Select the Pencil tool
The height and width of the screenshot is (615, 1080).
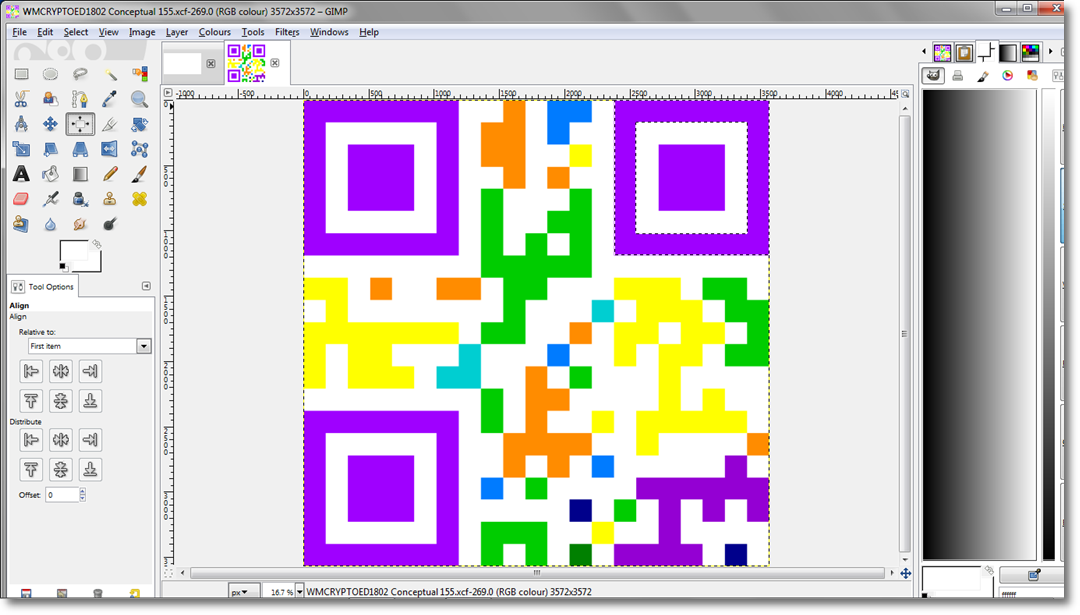click(110, 174)
